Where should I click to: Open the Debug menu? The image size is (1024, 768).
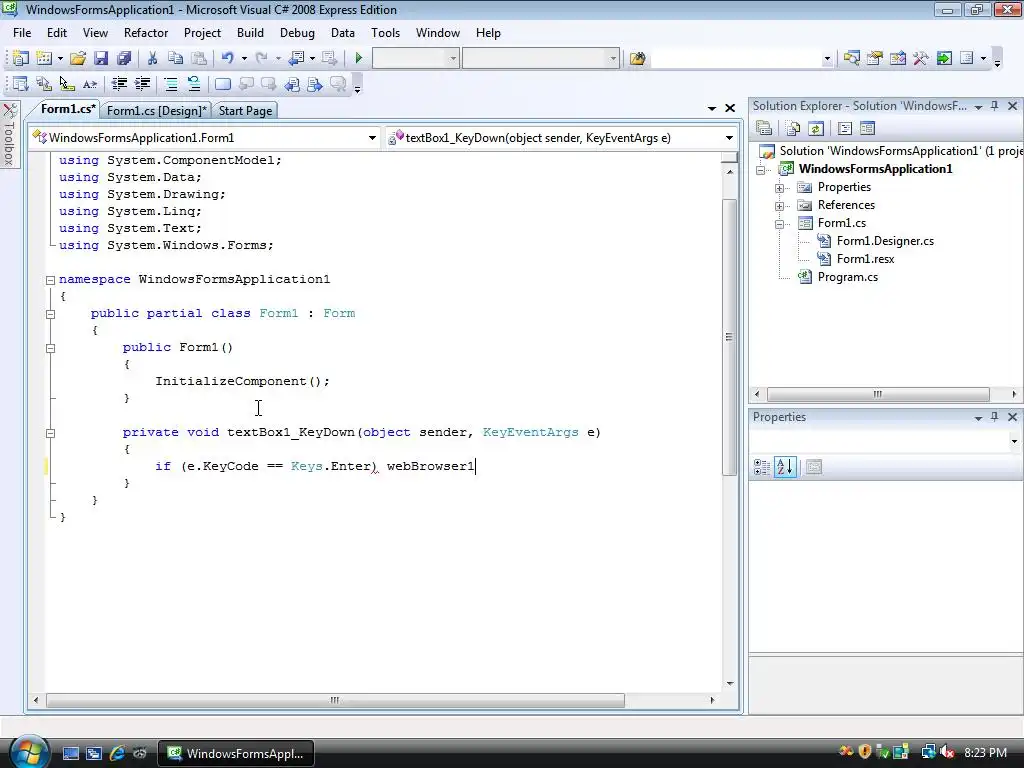[x=297, y=33]
